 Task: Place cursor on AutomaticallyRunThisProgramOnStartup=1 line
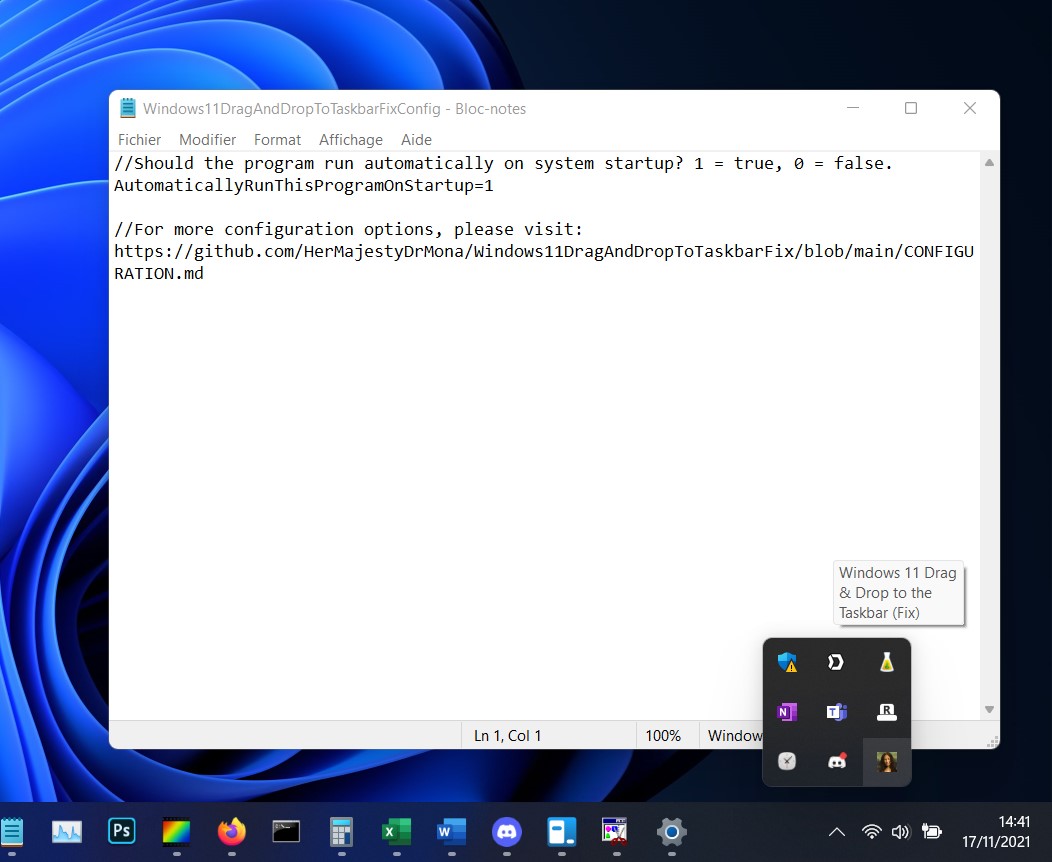point(304,186)
